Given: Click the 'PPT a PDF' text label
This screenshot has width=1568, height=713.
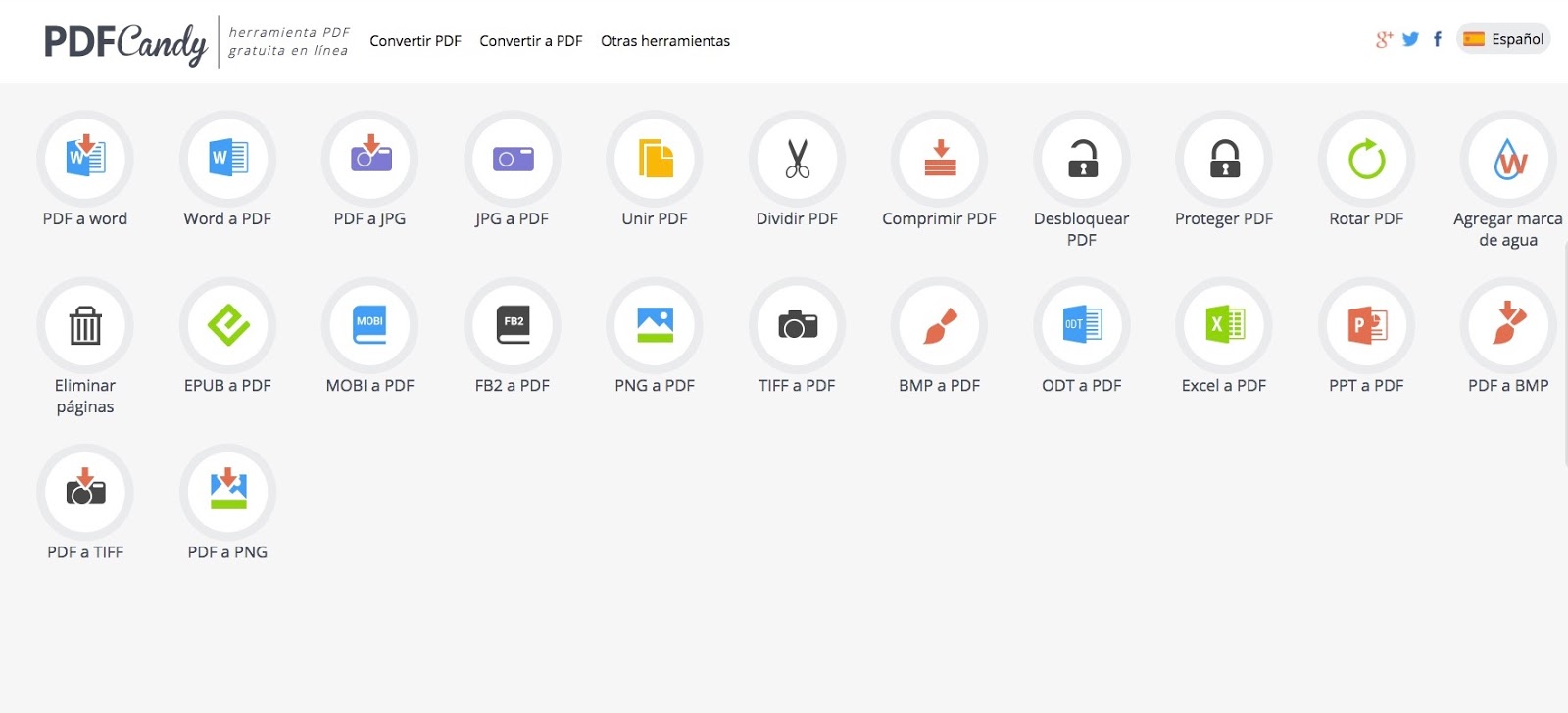Looking at the screenshot, I should tap(1366, 385).
